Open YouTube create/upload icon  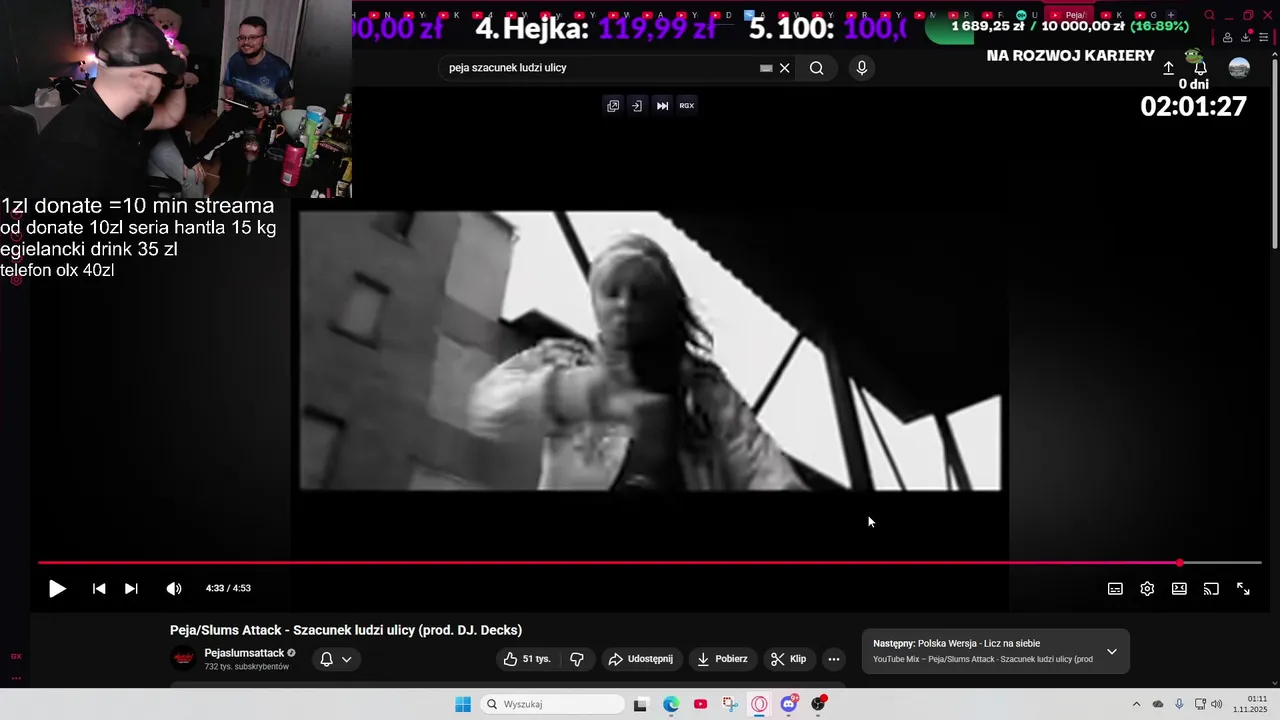[x=1168, y=68]
